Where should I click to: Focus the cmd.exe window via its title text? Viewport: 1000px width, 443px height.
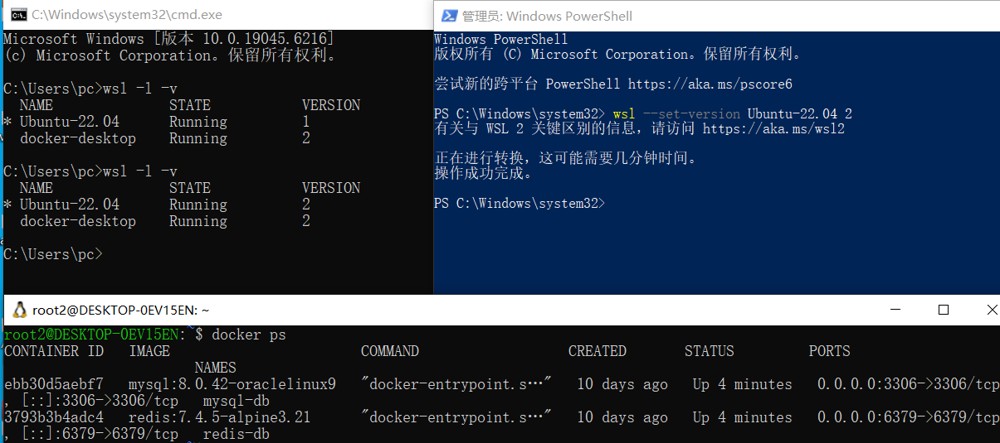(127, 14)
